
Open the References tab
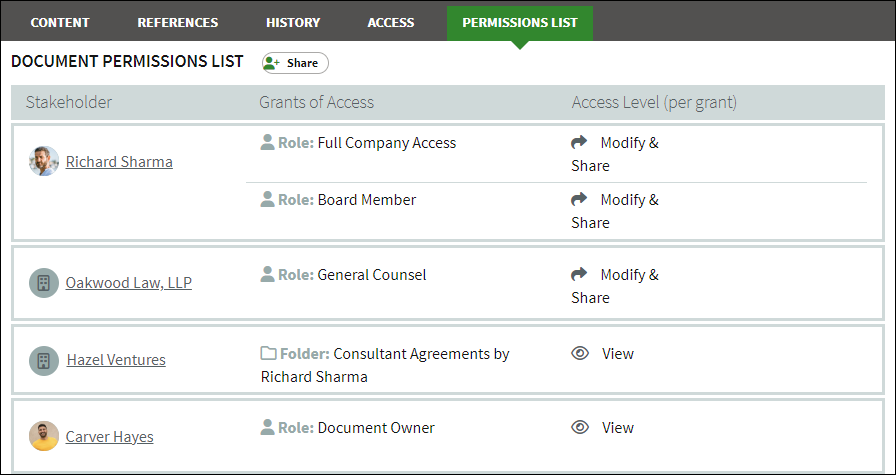tap(178, 23)
